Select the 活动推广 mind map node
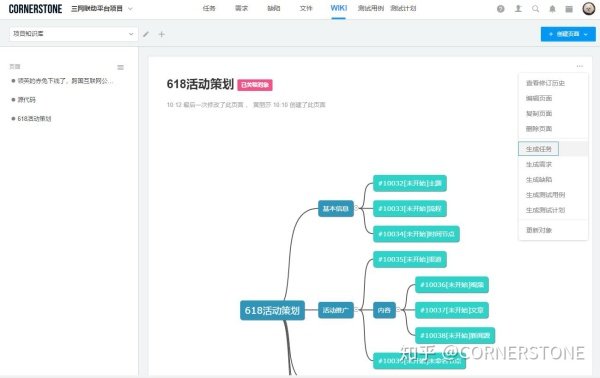Image resolution: width=600 pixels, height=378 pixels. [336, 310]
